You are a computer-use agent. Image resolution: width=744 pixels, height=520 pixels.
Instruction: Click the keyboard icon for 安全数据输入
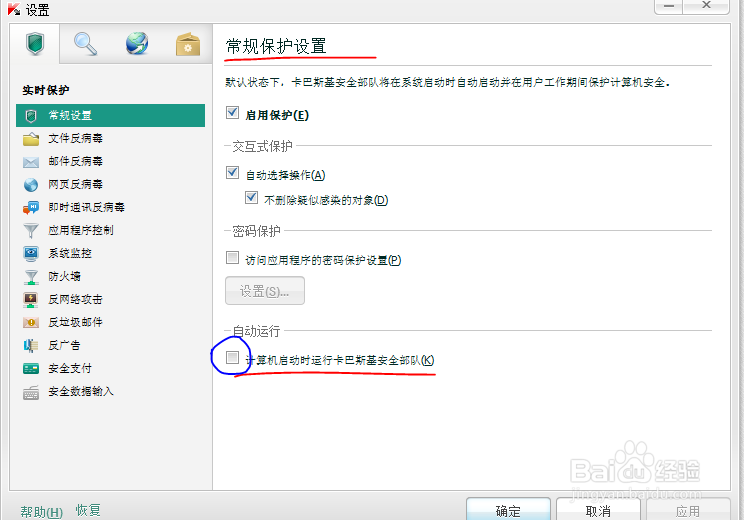[x=31, y=392]
